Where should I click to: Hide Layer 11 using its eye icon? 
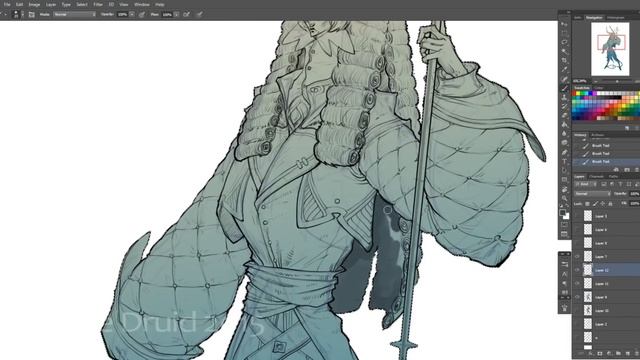click(577, 283)
